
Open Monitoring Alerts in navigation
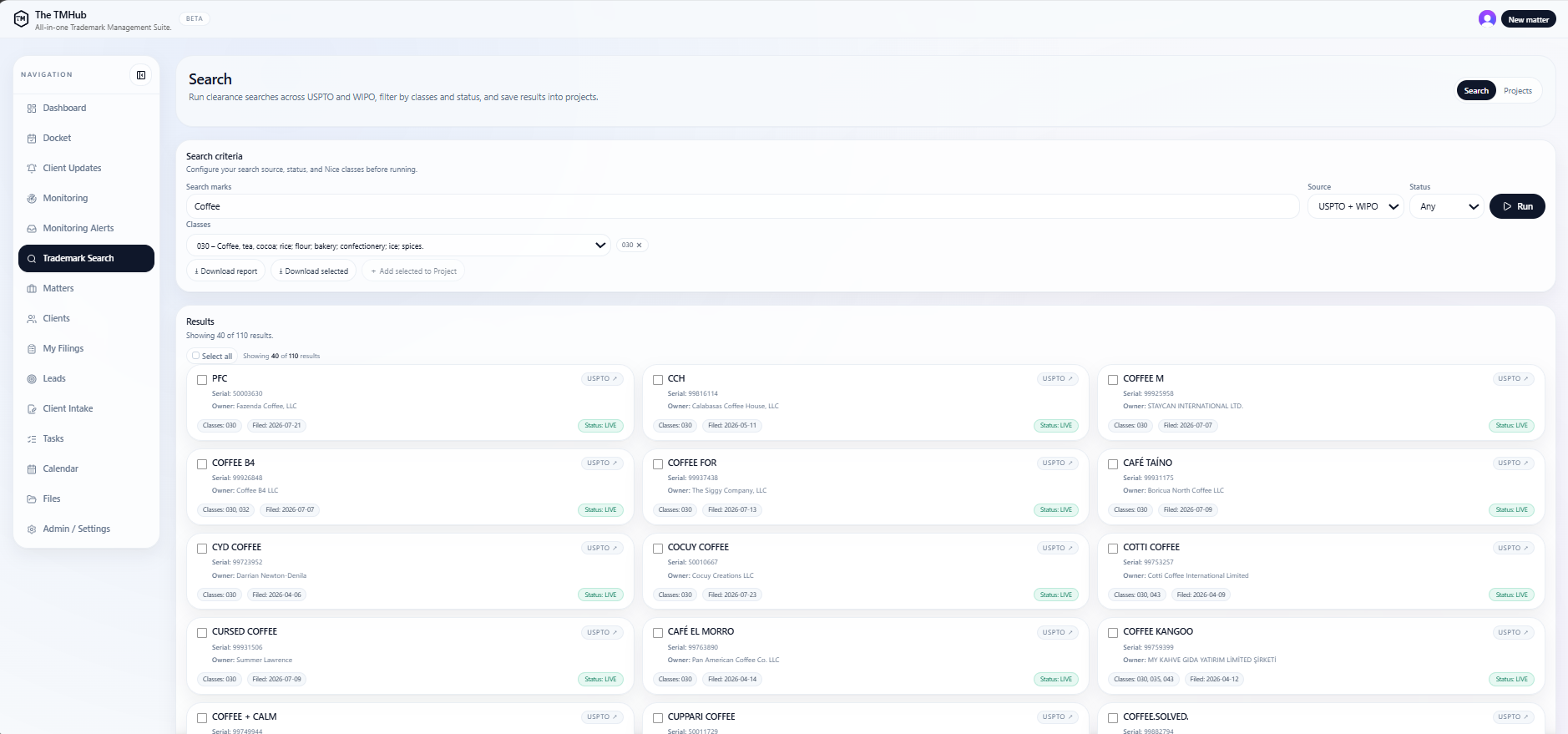point(86,229)
